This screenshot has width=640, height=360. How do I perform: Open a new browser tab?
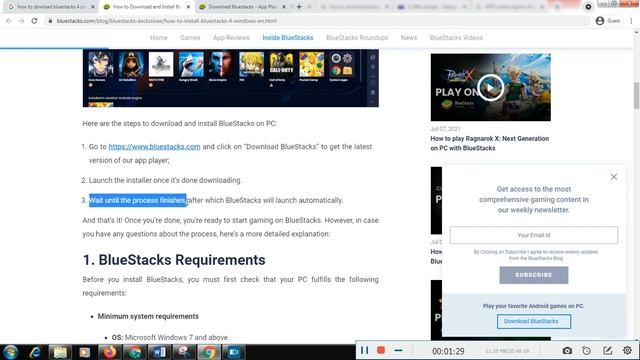299,7
